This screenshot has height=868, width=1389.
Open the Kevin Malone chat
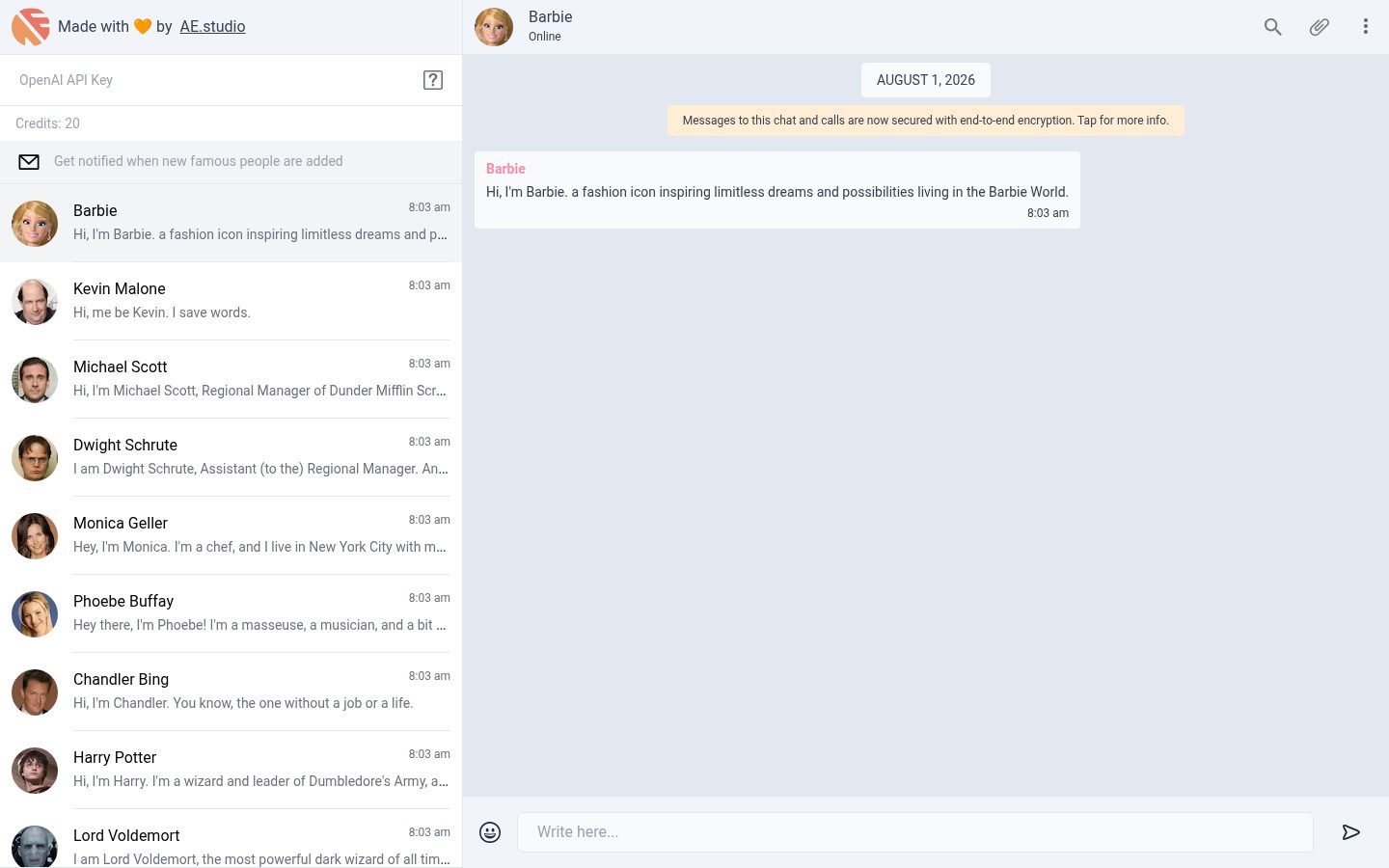(231, 301)
